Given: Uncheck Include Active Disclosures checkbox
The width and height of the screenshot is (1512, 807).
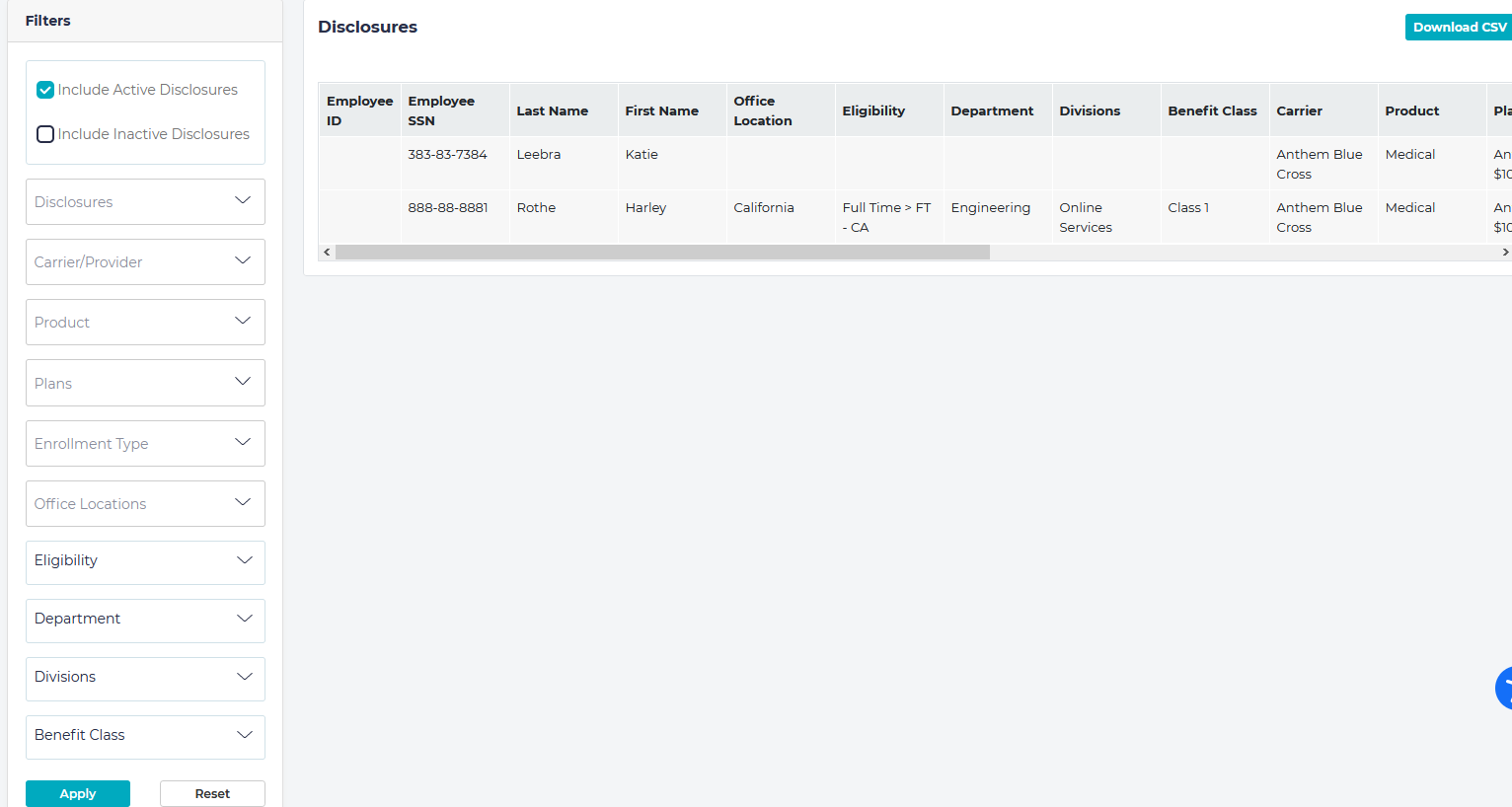Looking at the screenshot, I should tap(45, 90).
